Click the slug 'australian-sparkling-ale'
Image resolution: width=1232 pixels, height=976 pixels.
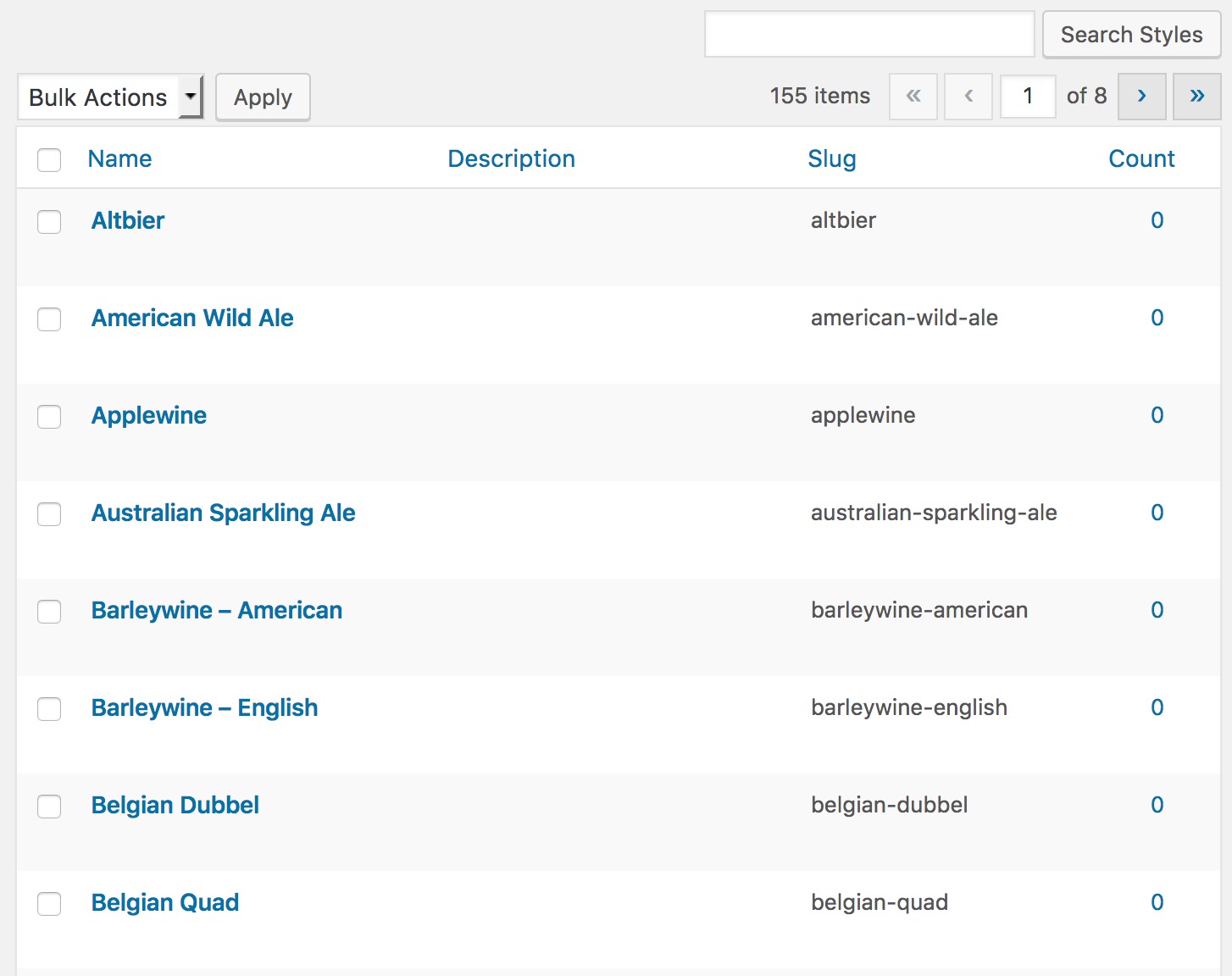coord(934,513)
